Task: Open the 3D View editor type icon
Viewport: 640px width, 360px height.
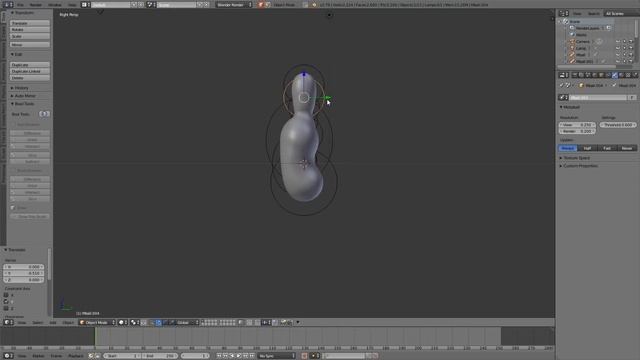Action: (8, 322)
